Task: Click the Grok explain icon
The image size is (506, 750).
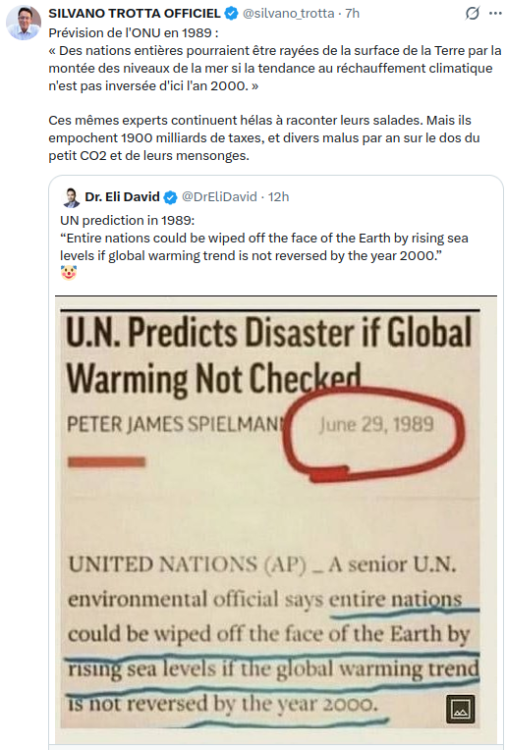Action: point(472,14)
